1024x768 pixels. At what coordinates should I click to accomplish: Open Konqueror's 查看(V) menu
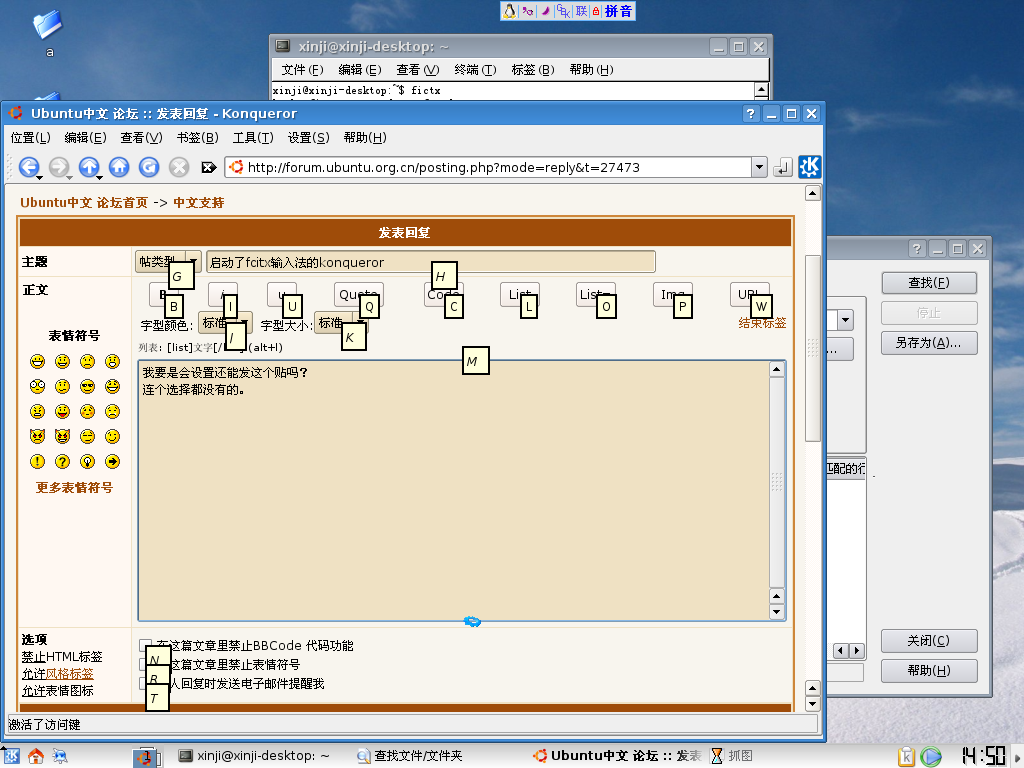[x=141, y=138]
